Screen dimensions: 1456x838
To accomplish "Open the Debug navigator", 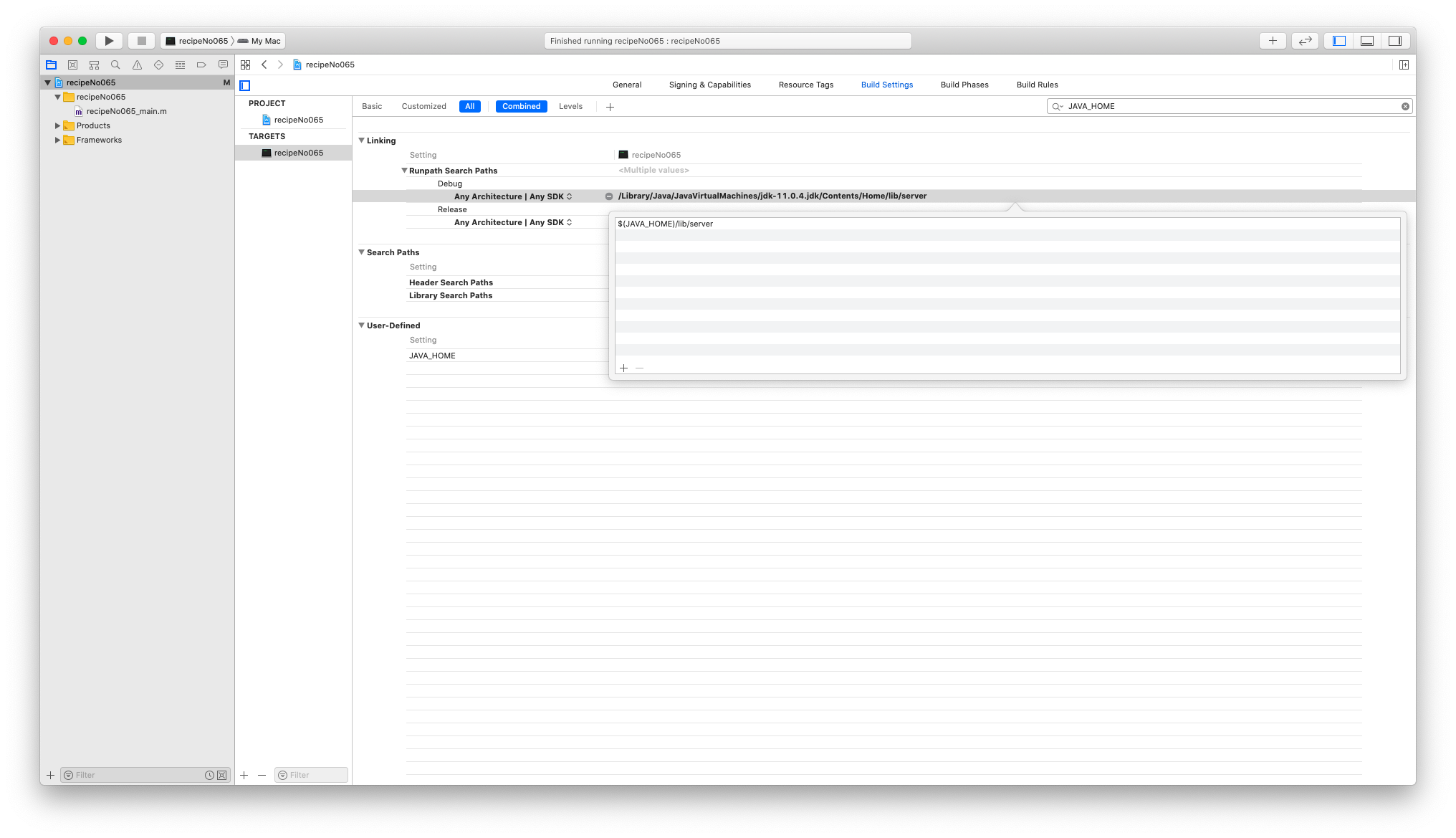I will [x=180, y=65].
